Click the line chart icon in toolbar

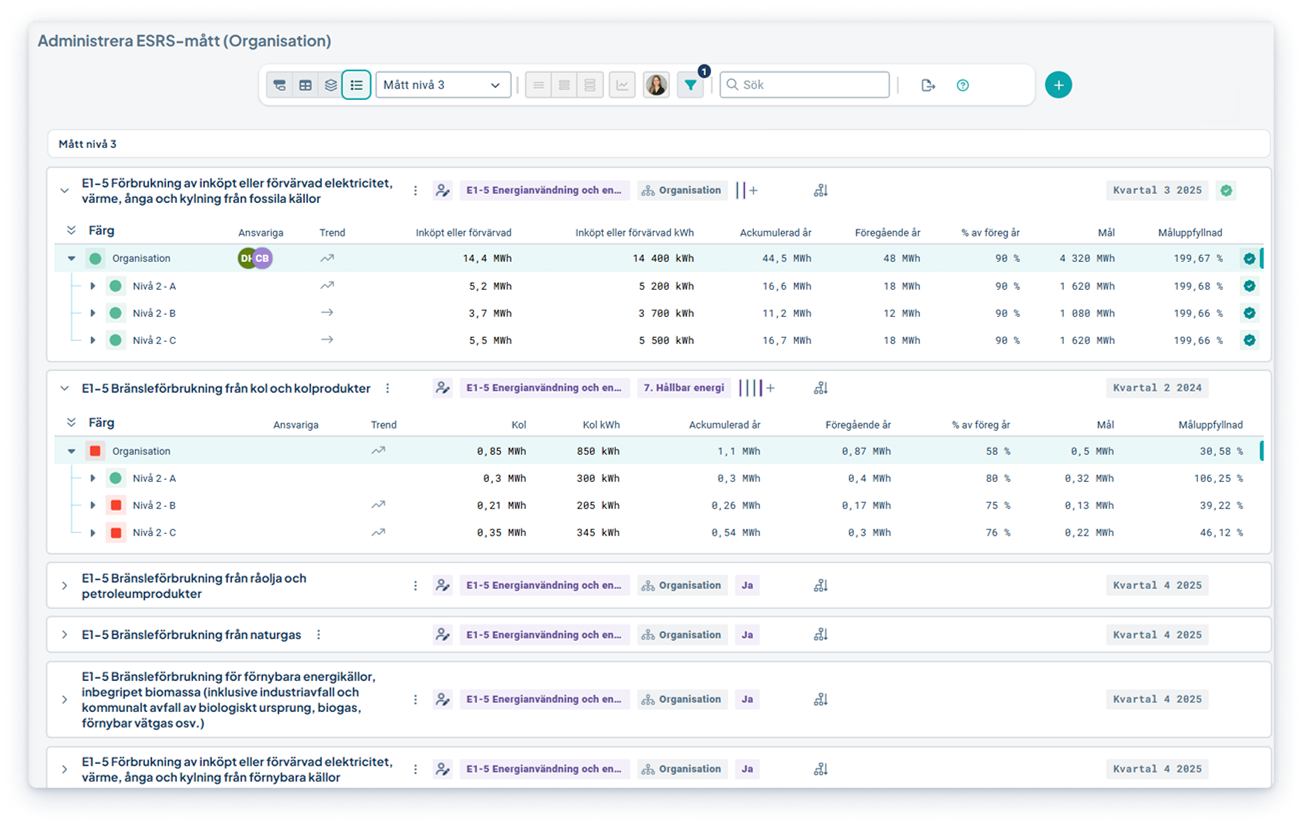[x=623, y=85]
